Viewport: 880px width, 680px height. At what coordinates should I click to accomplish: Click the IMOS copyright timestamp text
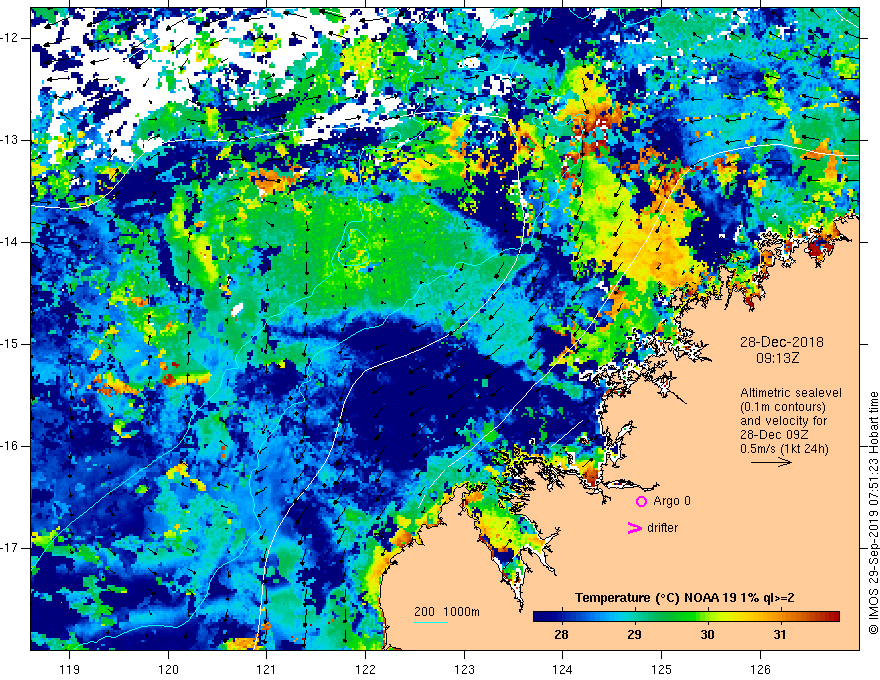873,513
